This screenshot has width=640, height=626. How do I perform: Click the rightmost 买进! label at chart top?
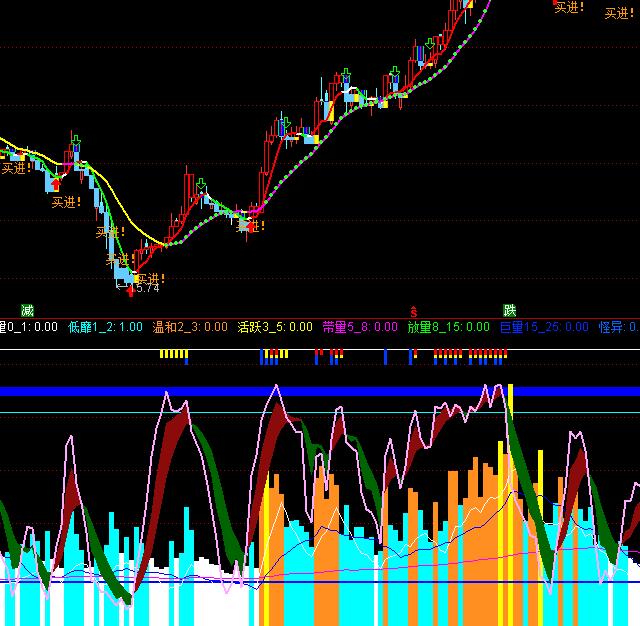tap(620, 14)
